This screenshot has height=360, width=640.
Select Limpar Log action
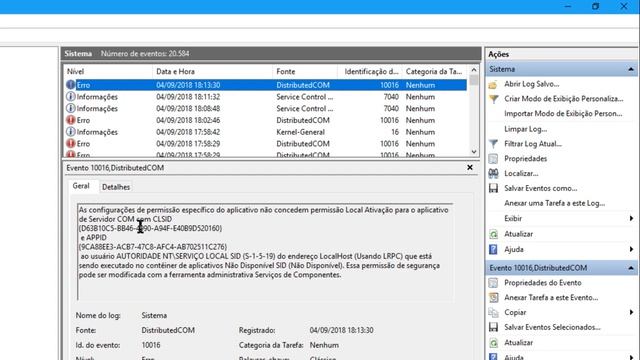pos(525,129)
